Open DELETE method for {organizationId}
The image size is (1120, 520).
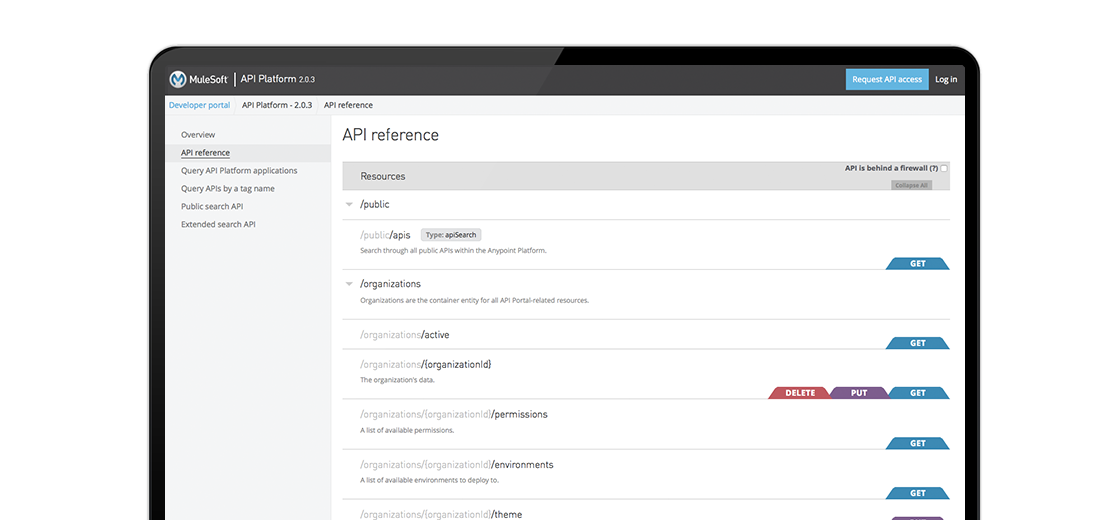click(800, 393)
